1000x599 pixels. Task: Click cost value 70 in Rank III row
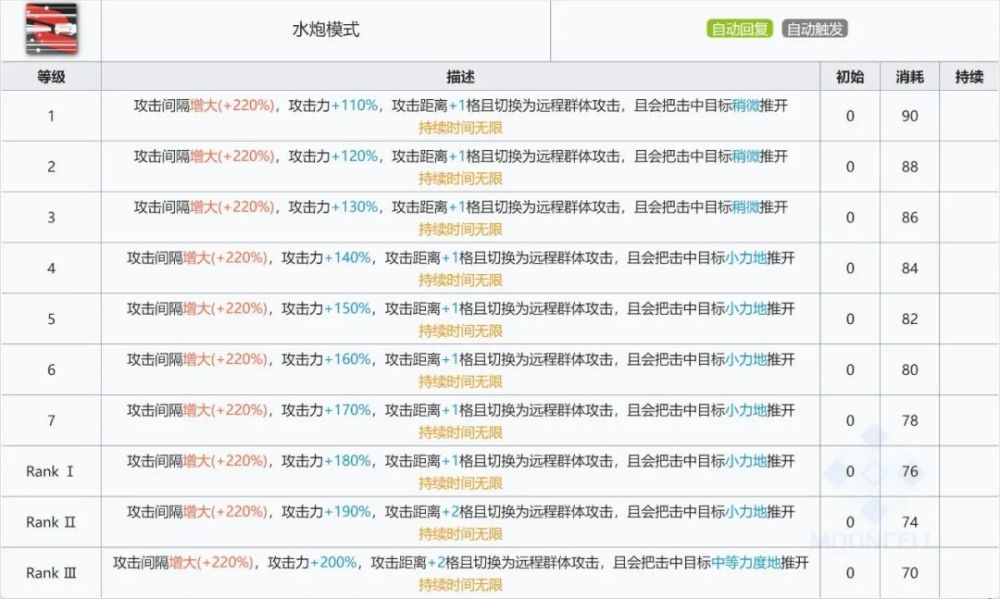[909, 573]
